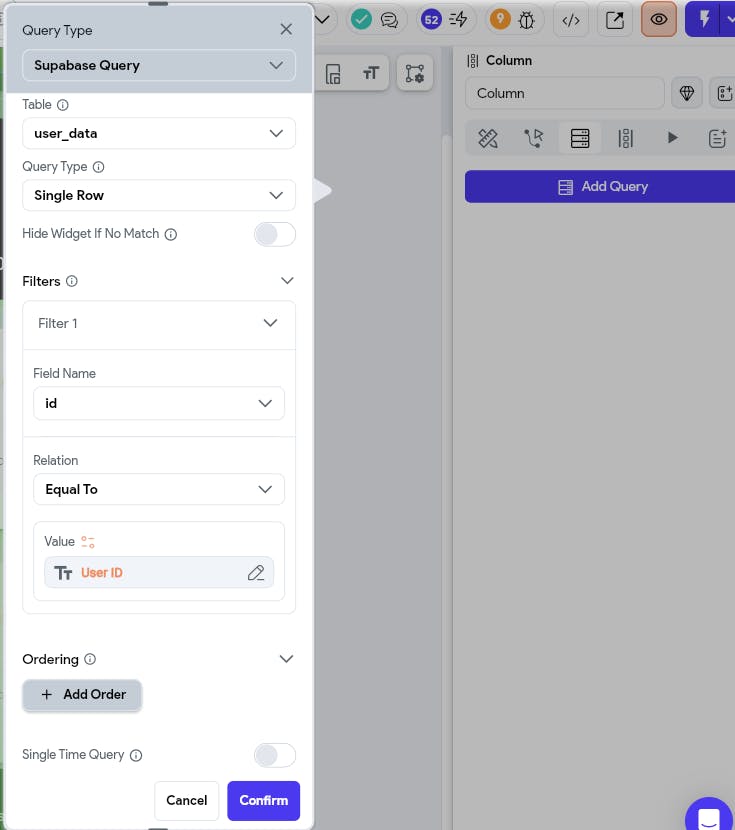Viewport: 735px width, 830px height.
Task: Edit the User ID value pencil icon
Action: coord(256,573)
